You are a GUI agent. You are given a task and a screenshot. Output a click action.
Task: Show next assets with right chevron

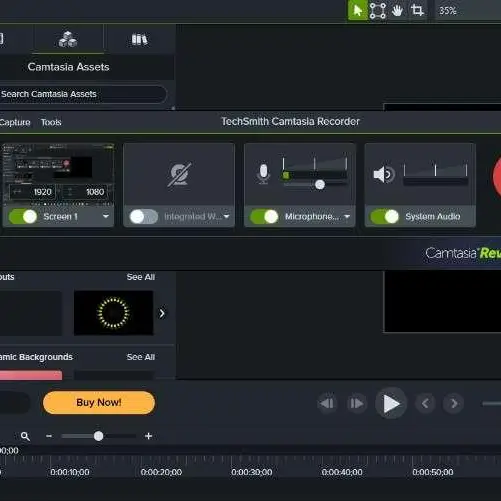point(162,313)
